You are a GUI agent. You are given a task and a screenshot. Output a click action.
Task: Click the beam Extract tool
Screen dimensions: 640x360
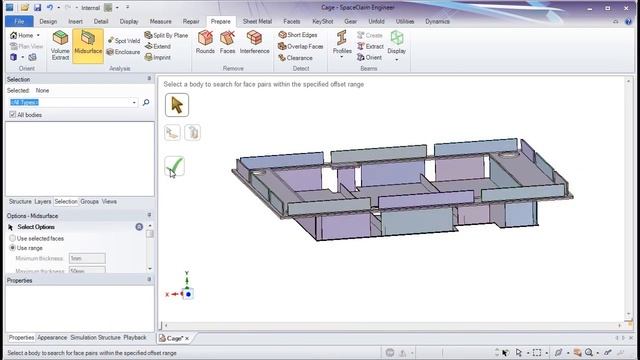coord(370,46)
